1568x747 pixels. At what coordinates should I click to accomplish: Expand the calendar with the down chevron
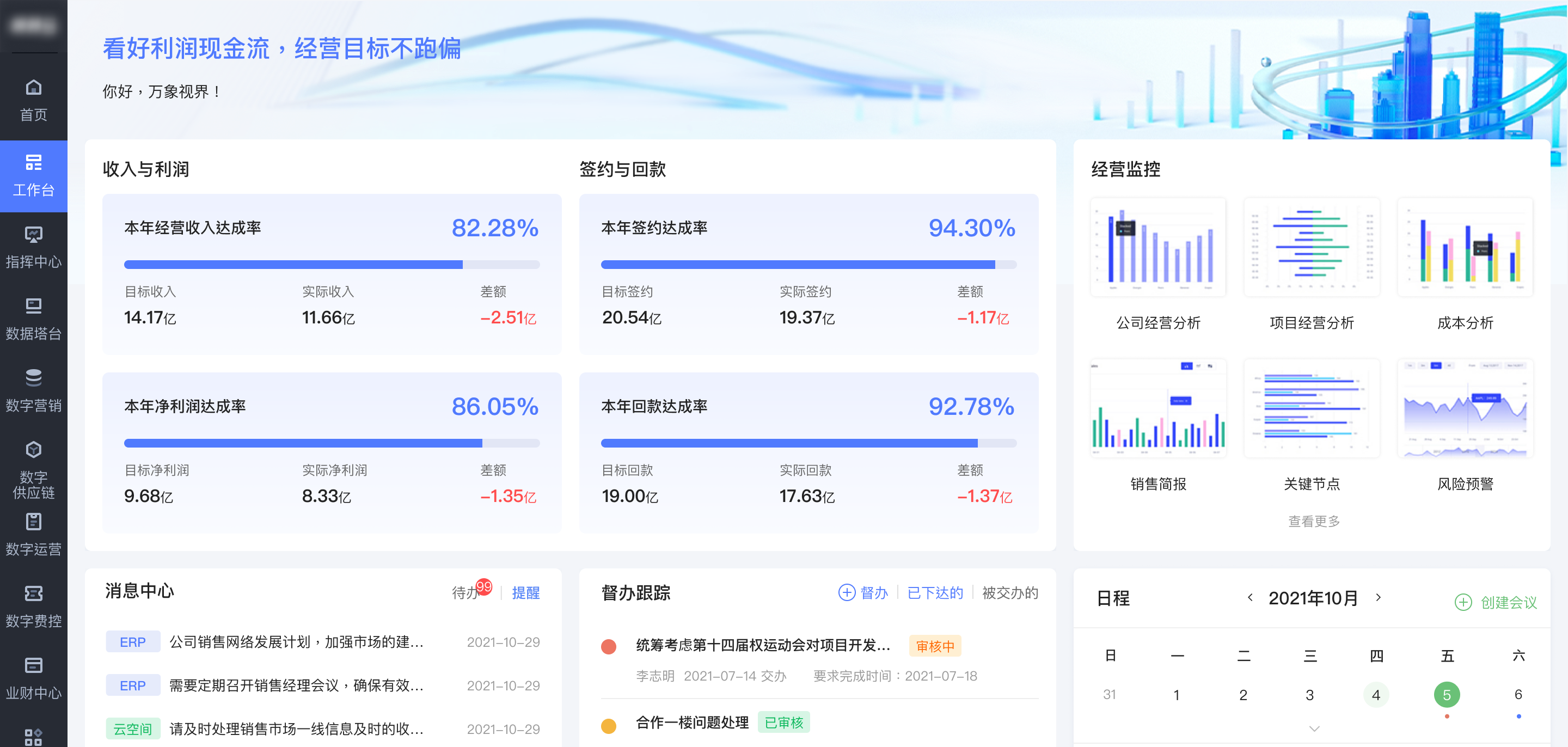click(1314, 728)
